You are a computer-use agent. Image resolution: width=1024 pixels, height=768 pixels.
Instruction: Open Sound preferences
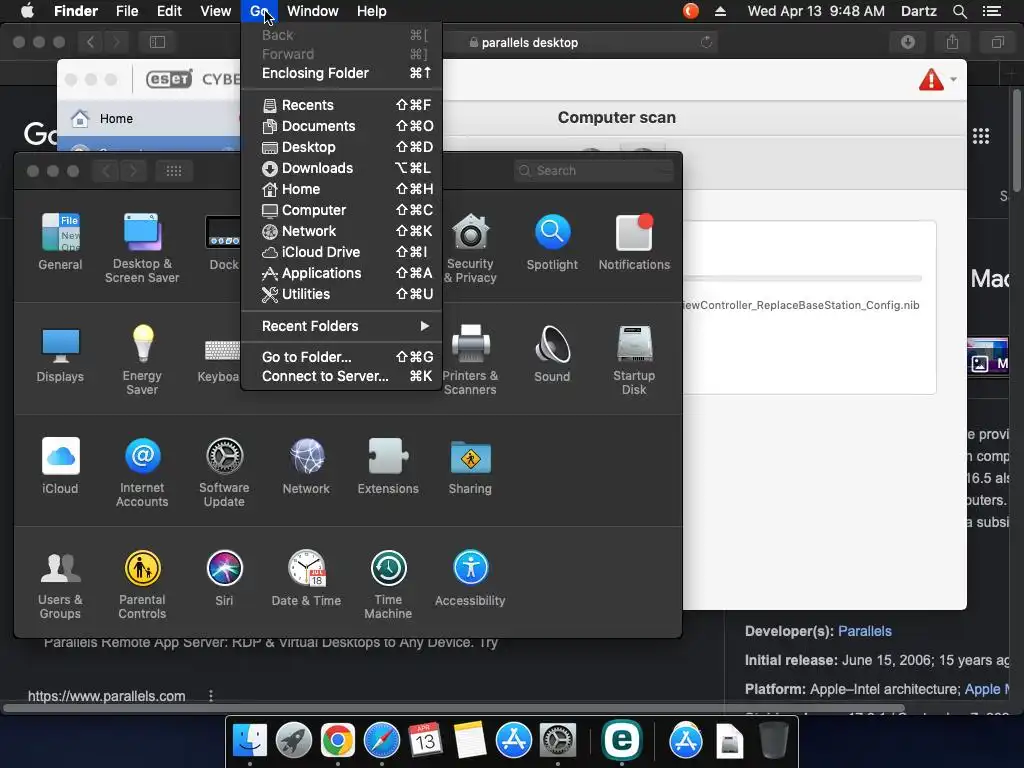(552, 353)
